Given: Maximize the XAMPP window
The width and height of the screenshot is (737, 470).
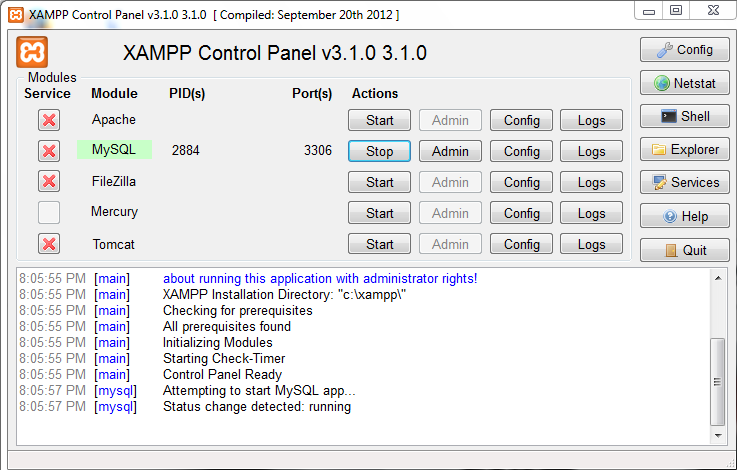Looking at the screenshot, I should [x=676, y=10].
